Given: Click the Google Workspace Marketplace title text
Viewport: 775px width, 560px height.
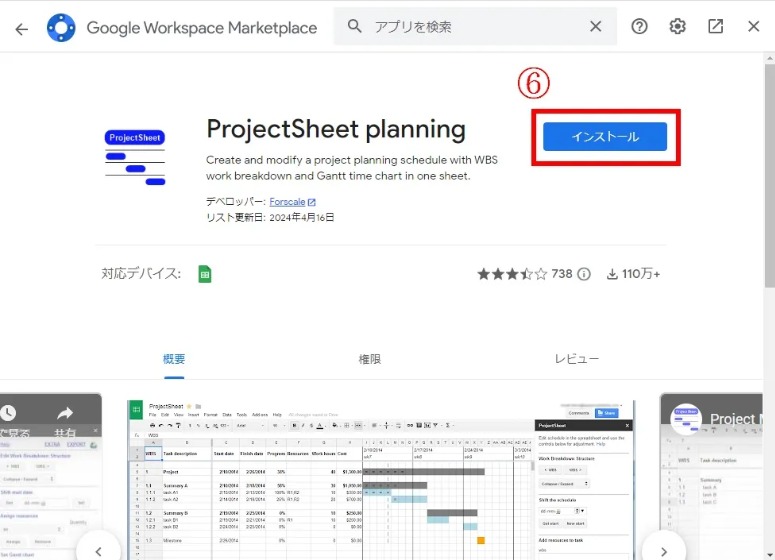Looking at the screenshot, I should 202,28.
